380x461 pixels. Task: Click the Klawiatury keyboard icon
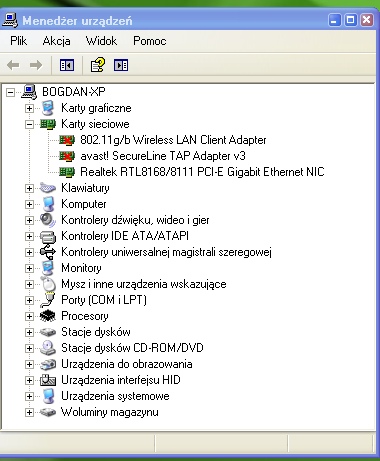click(x=48, y=188)
